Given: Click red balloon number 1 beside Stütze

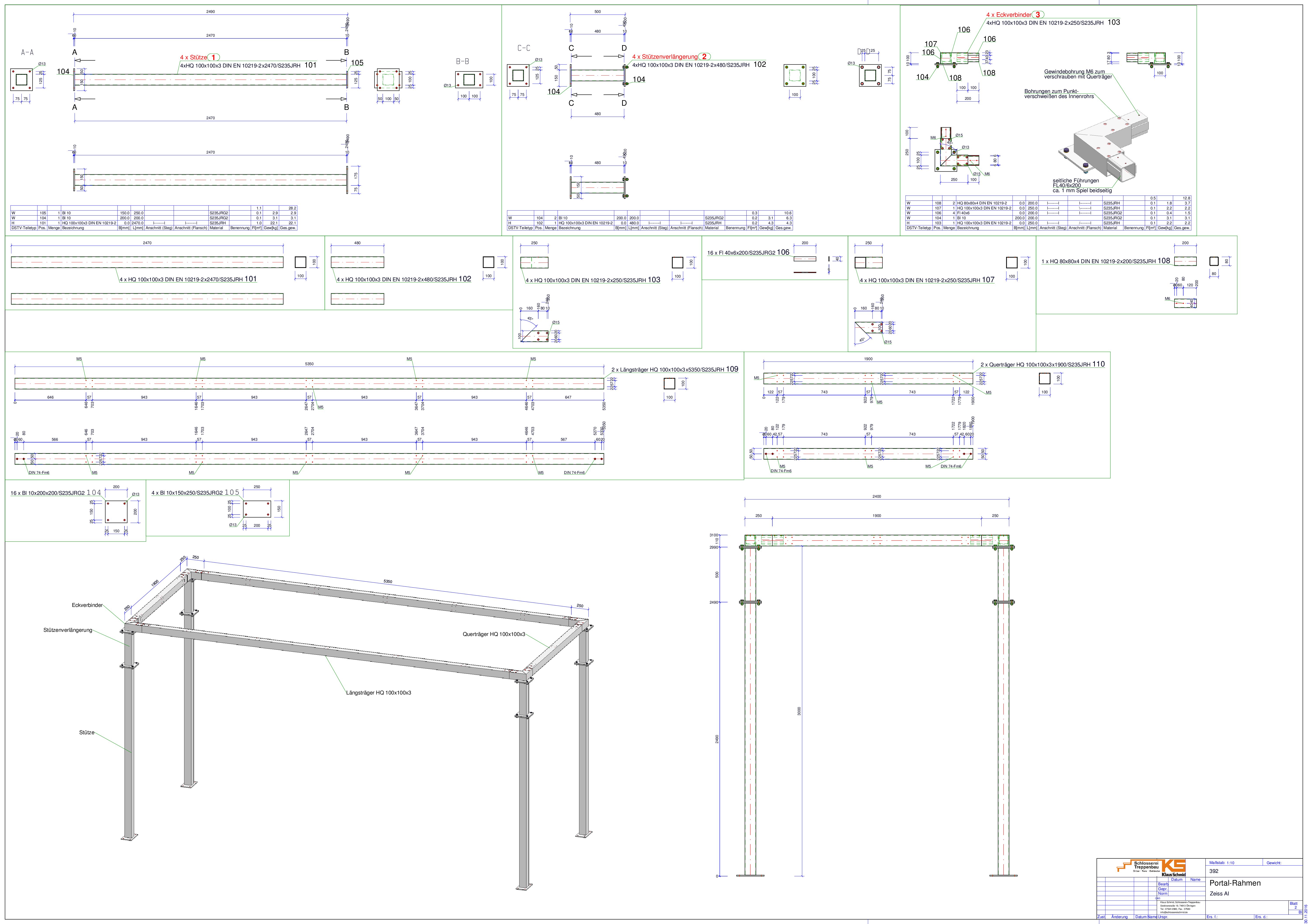Looking at the screenshot, I should pos(214,57).
